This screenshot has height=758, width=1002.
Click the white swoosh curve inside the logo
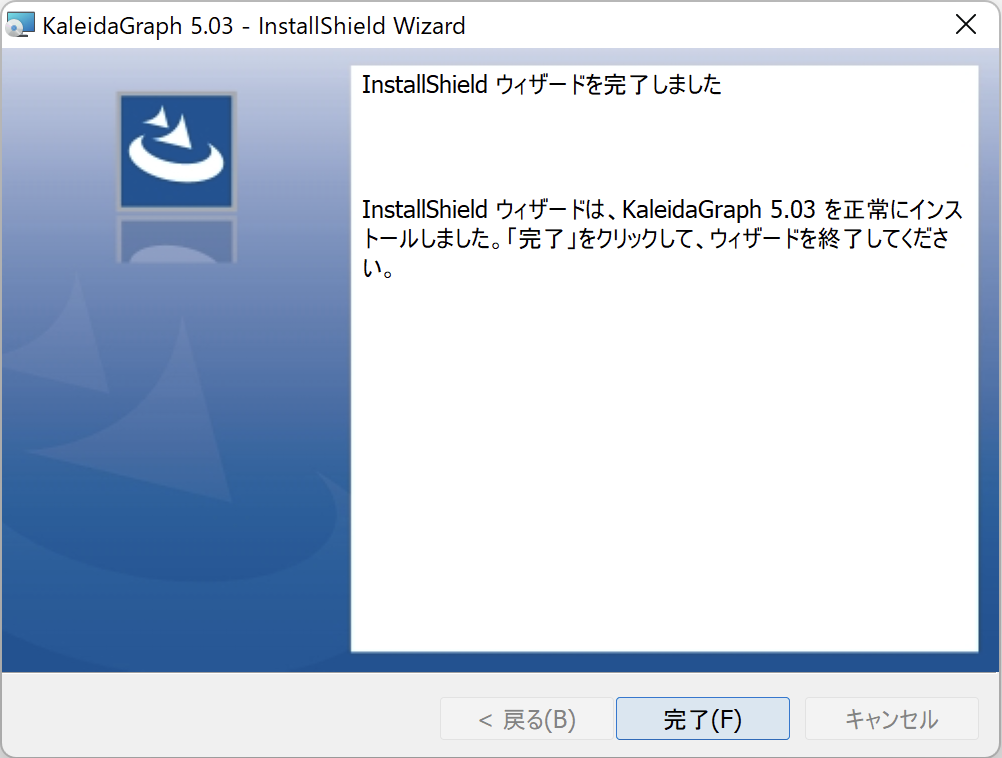click(176, 167)
